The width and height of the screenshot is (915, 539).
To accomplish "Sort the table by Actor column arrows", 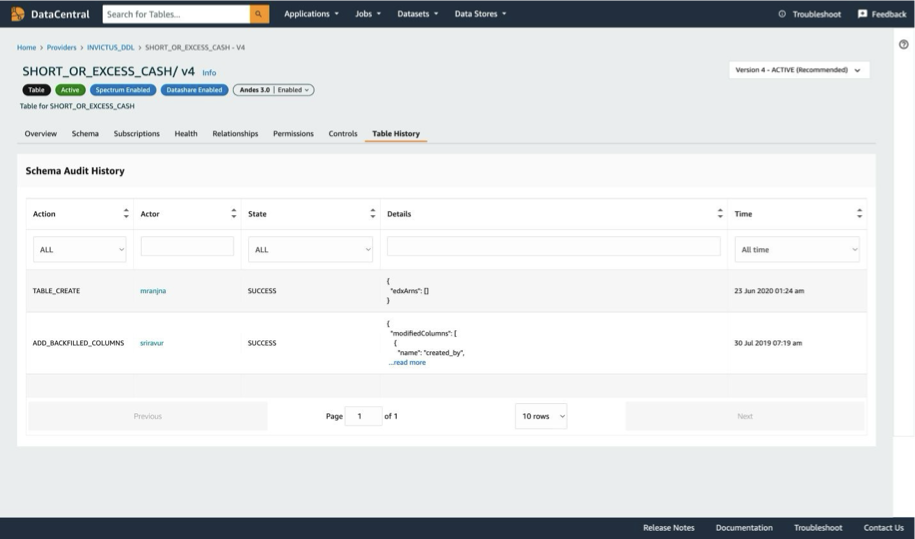I will point(233,214).
